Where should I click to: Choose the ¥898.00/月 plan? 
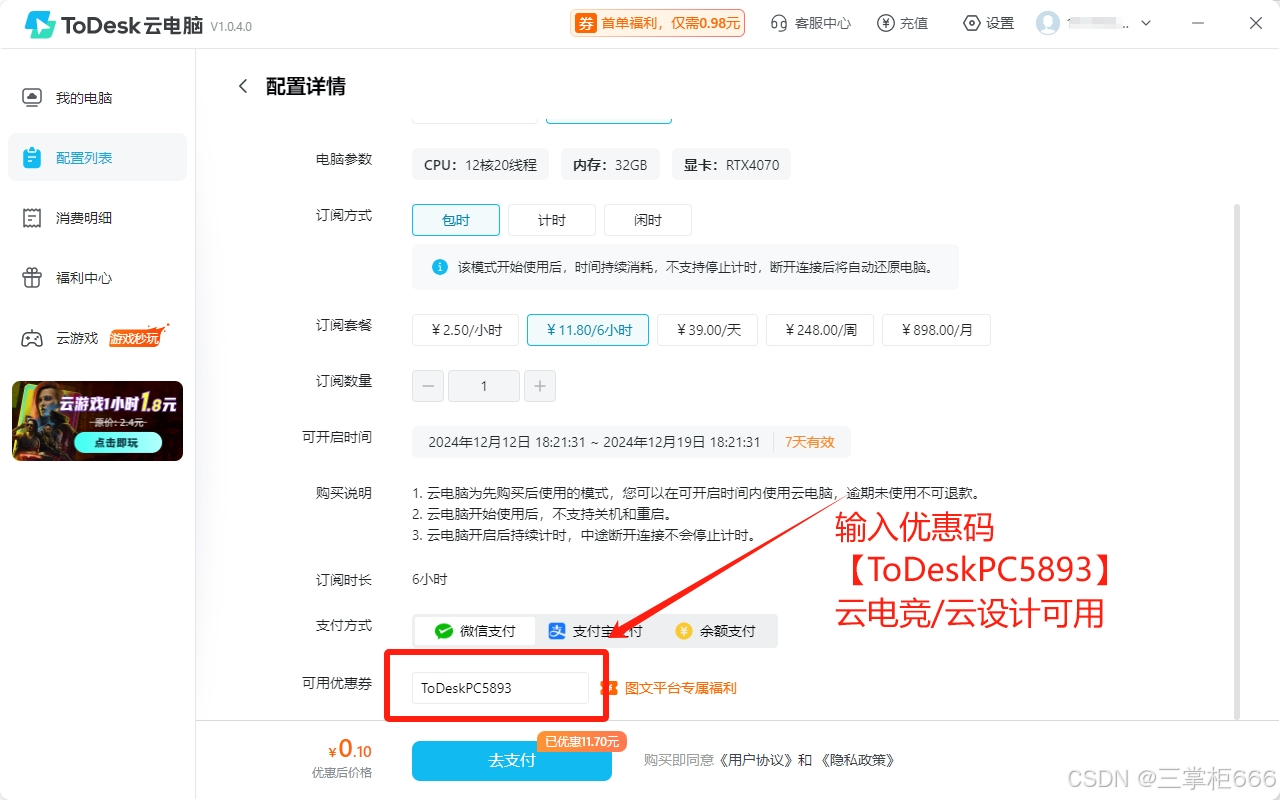(936, 330)
